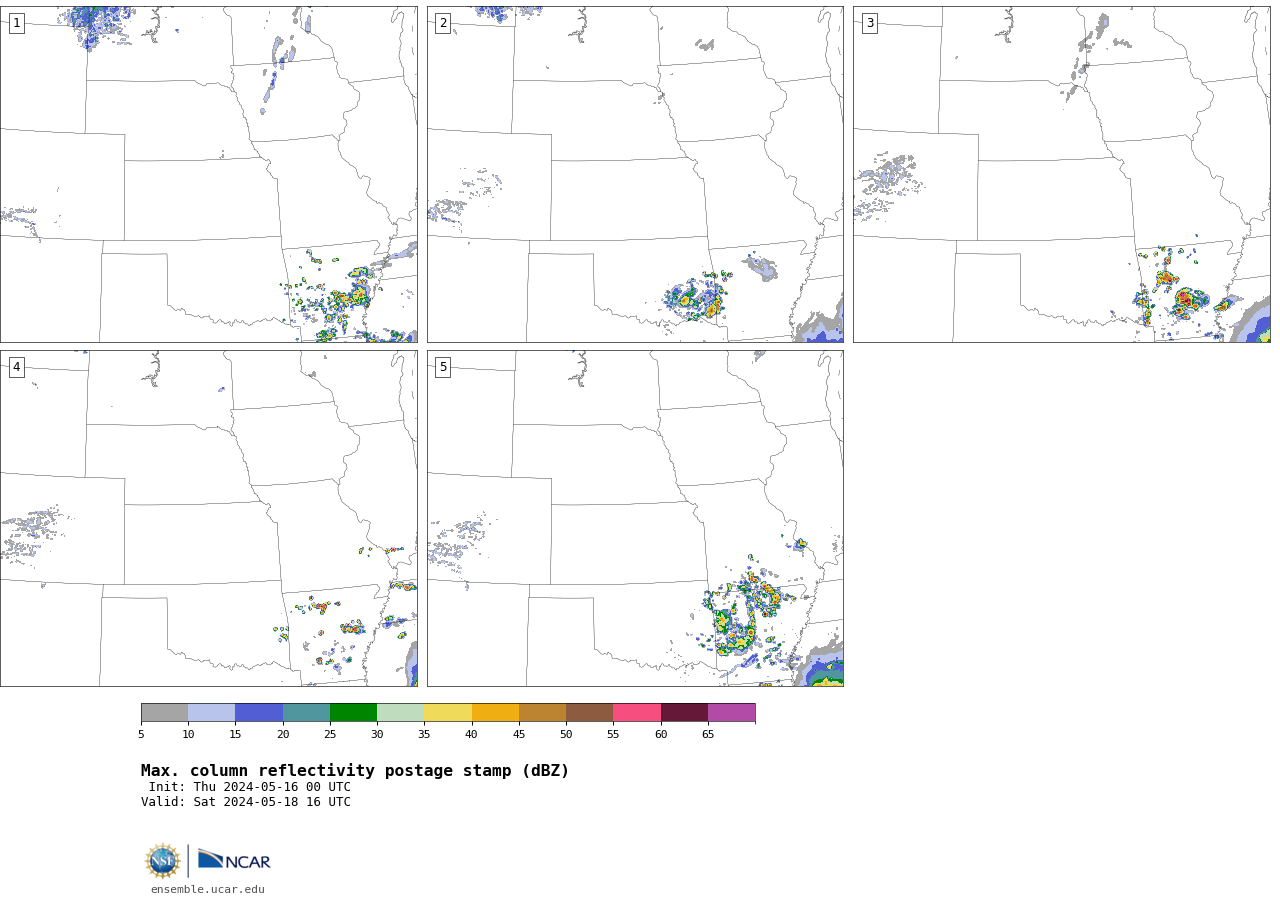Click the pink 55-60 dBZ swatch
This screenshot has height=901, width=1280.
coord(637,712)
